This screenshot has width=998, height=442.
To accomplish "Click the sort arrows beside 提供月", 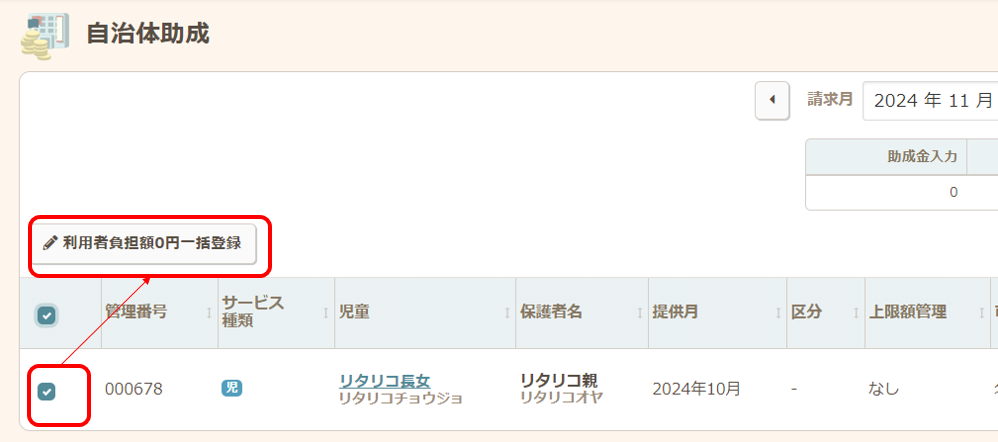I will click(x=777, y=313).
